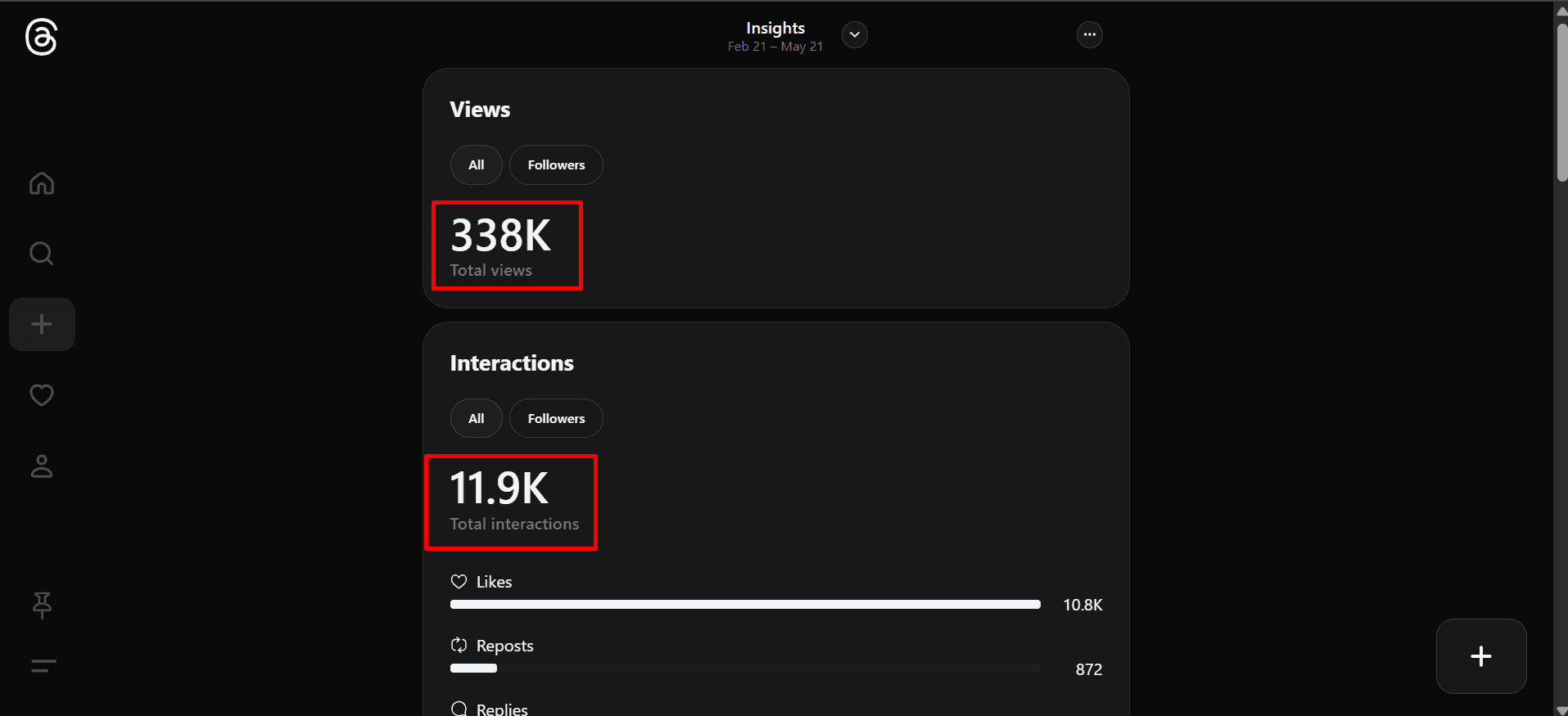Open Activity heart icon in sidebar

pyautogui.click(x=42, y=395)
